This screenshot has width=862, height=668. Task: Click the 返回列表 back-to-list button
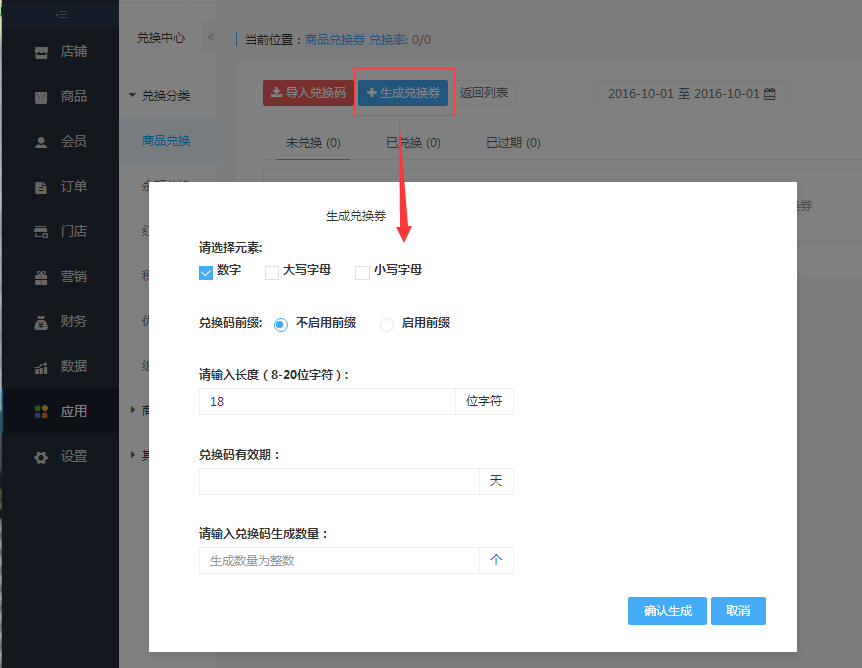[484, 93]
